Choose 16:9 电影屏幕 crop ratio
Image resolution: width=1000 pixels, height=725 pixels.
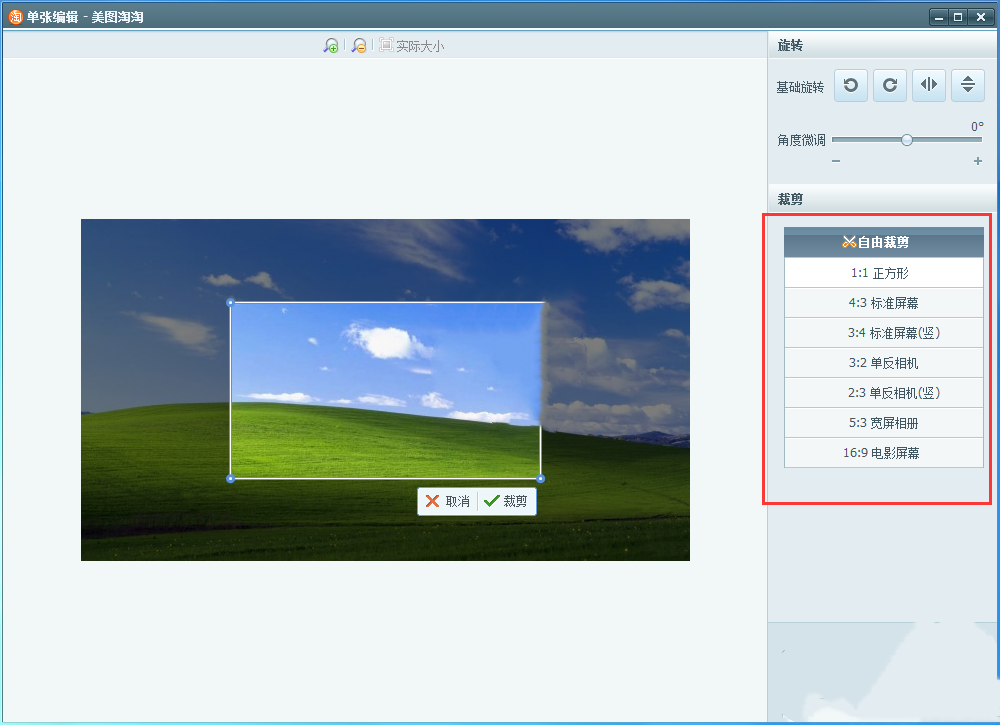click(884, 453)
